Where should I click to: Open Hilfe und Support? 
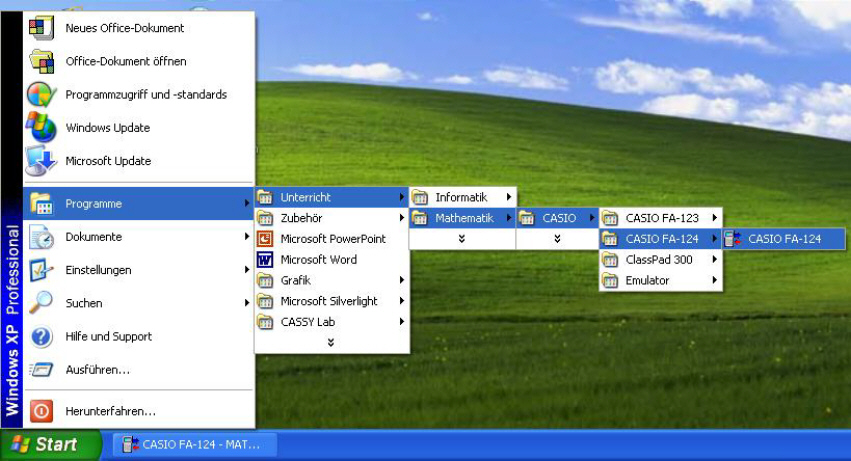click(x=139, y=337)
